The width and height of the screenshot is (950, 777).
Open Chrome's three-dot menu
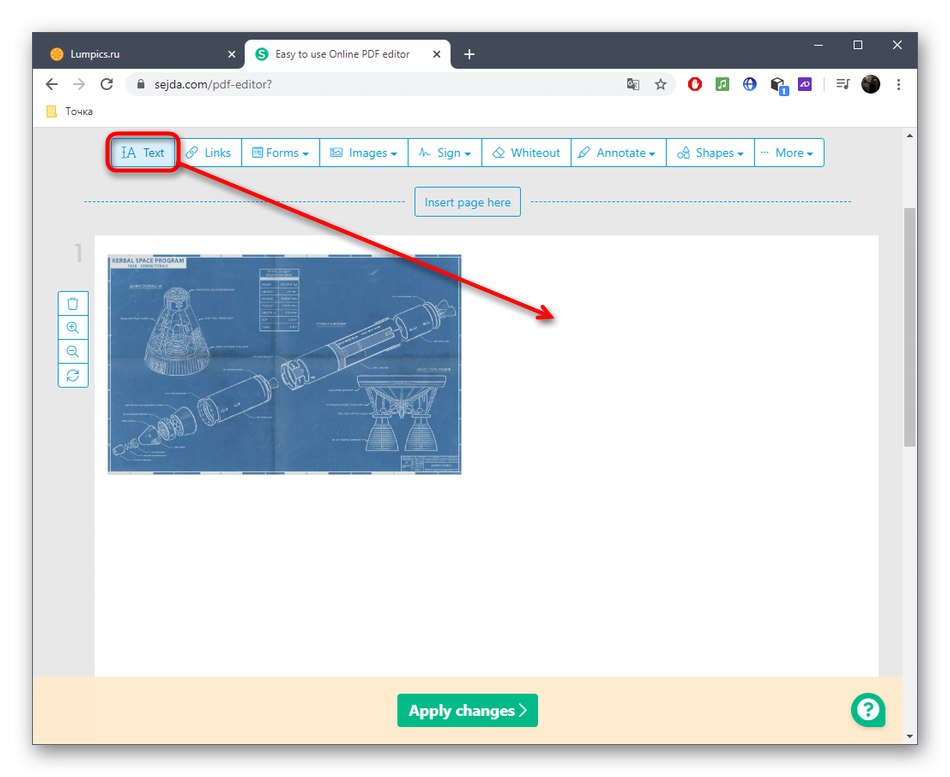[x=898, y=84]
